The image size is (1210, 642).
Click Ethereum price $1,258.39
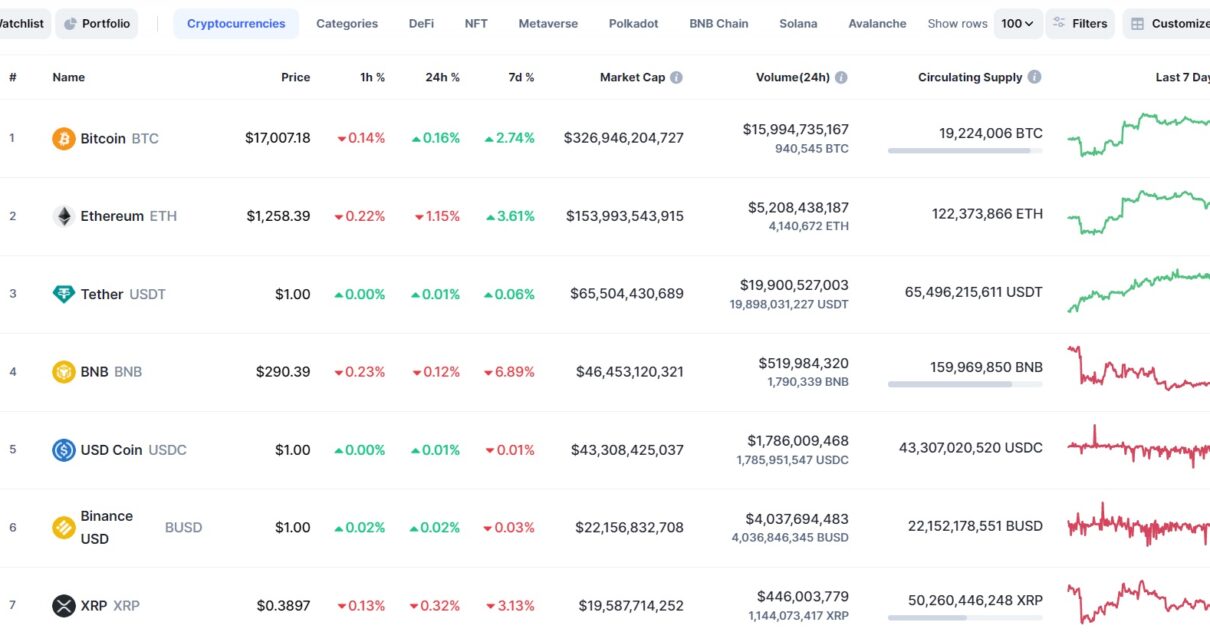(x=278, y=216)
